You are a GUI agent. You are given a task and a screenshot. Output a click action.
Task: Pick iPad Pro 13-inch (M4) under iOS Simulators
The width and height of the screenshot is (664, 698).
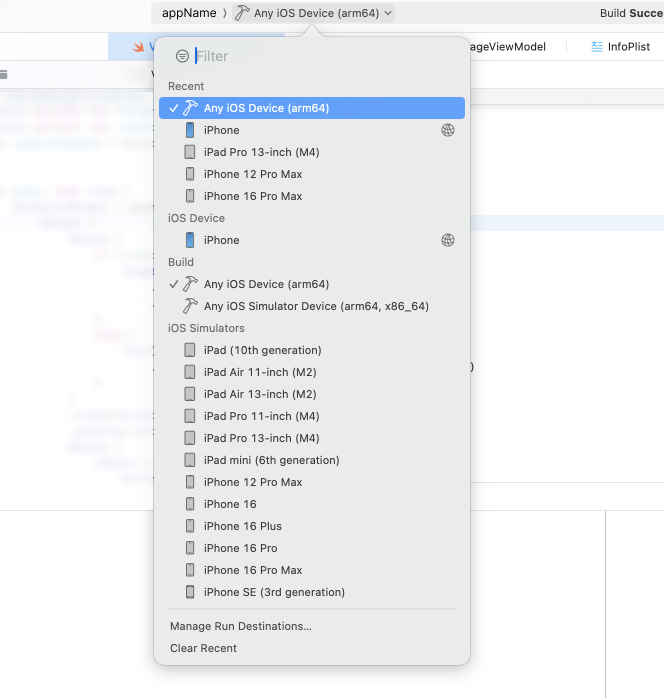tap(312, 438)
